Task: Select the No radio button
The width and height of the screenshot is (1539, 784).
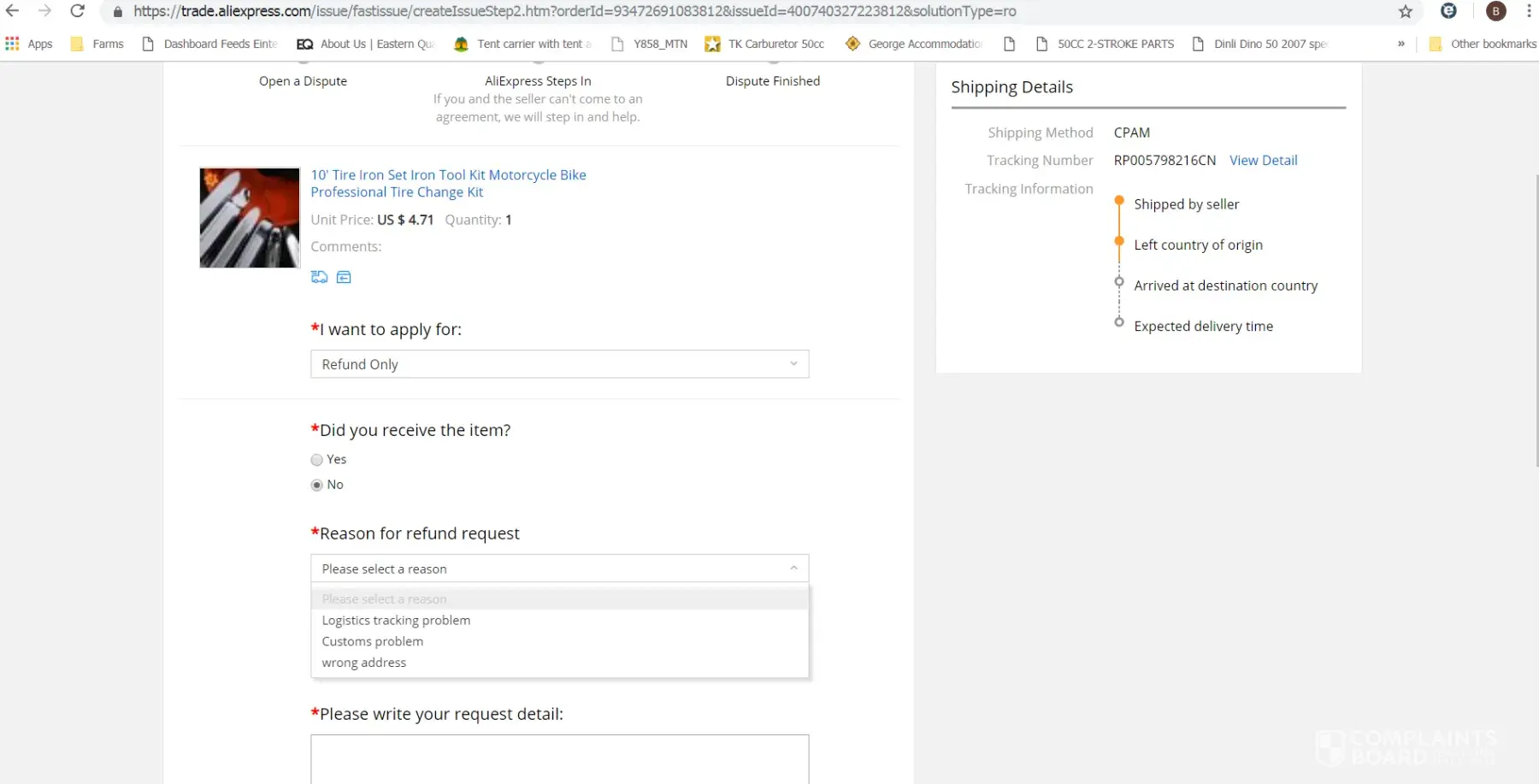Action: pos(317,485)
